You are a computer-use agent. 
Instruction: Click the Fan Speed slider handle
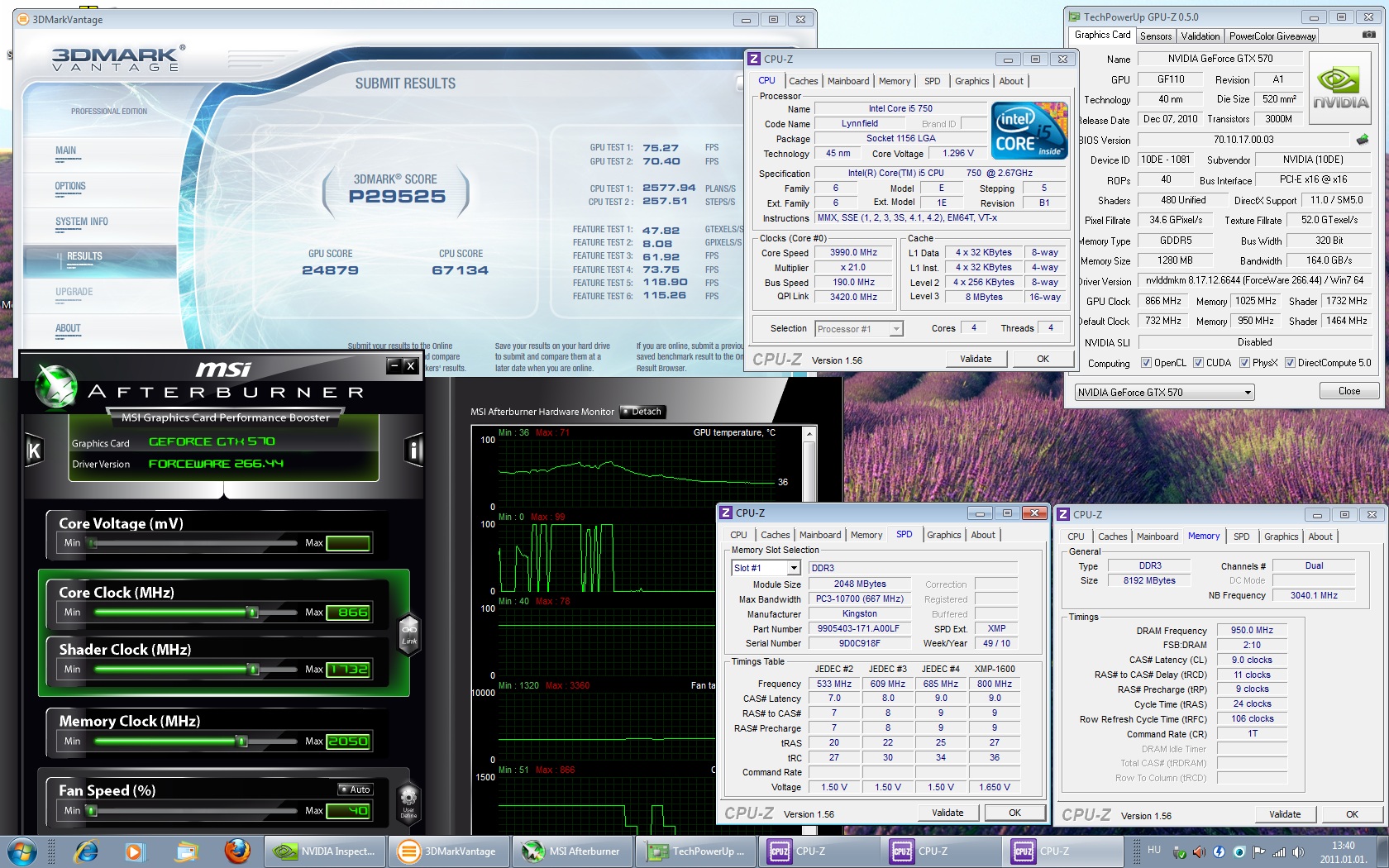click(x=92, y=811)
